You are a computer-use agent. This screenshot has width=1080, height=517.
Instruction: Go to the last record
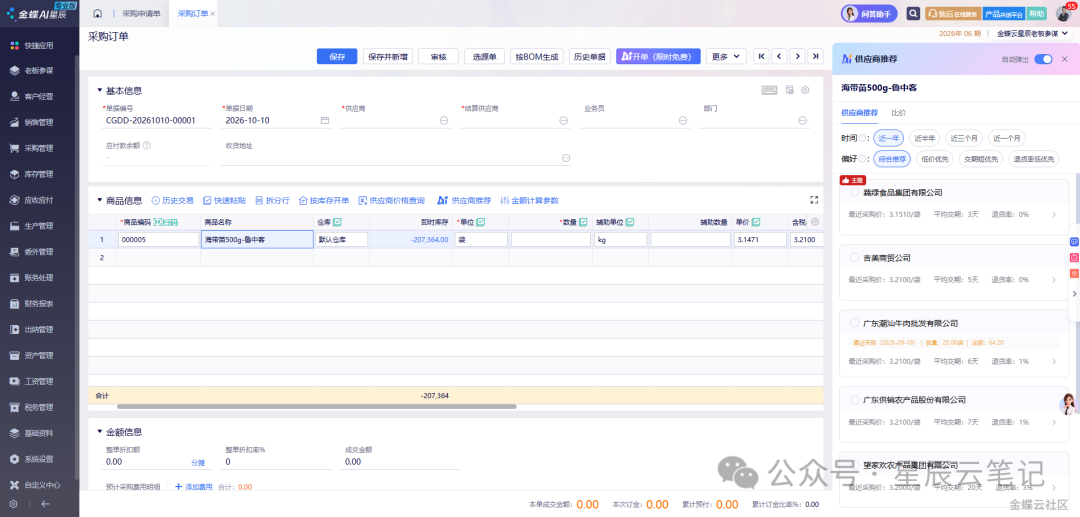[815, 56]
